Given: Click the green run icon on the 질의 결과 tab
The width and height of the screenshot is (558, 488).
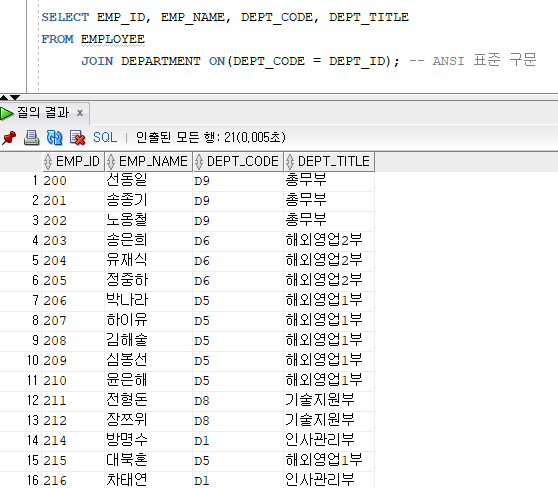Looking at the screenshot, I should (6, 114).
